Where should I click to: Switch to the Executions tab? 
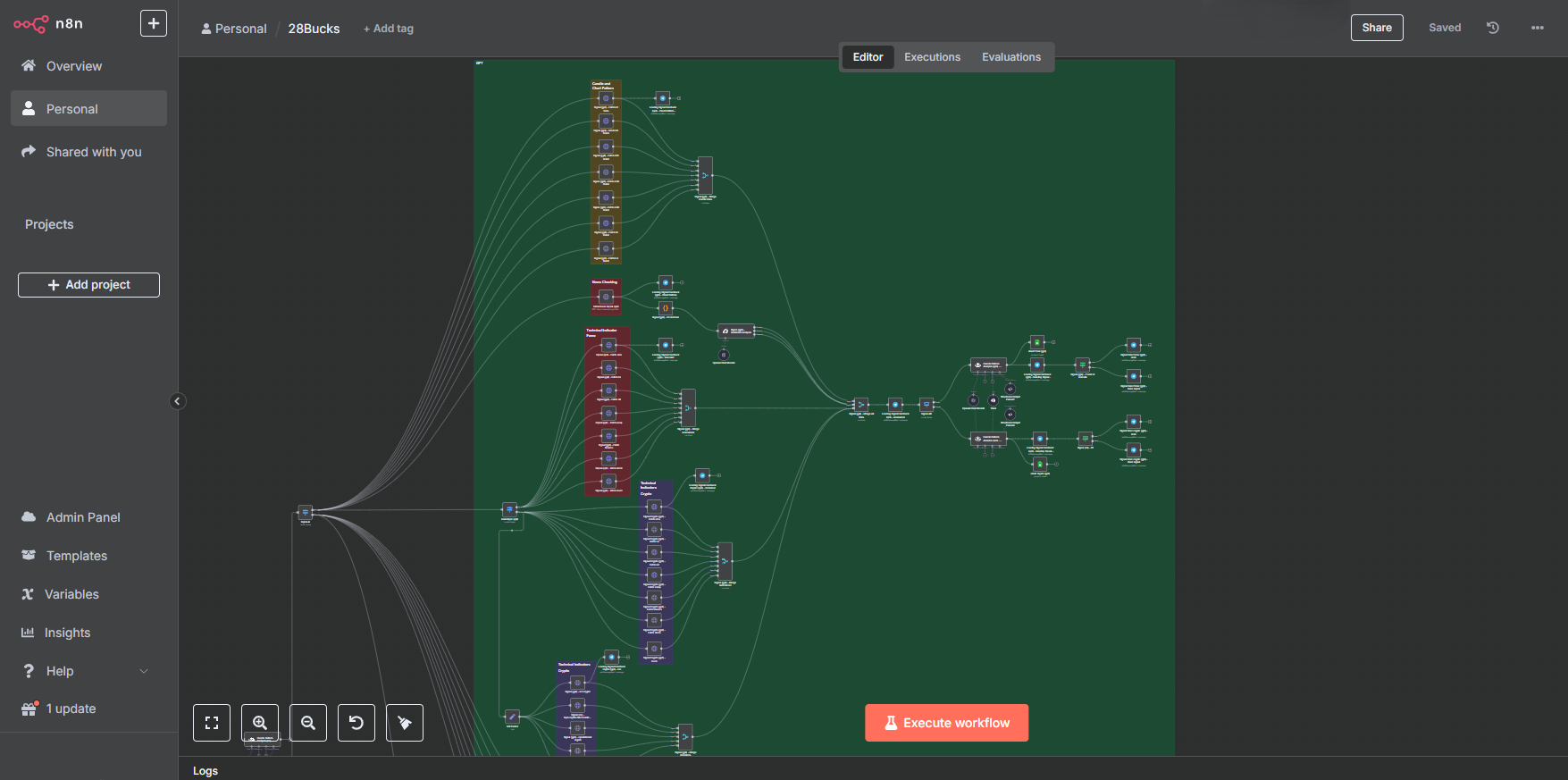pyautogui.click(x=932, y=57)
